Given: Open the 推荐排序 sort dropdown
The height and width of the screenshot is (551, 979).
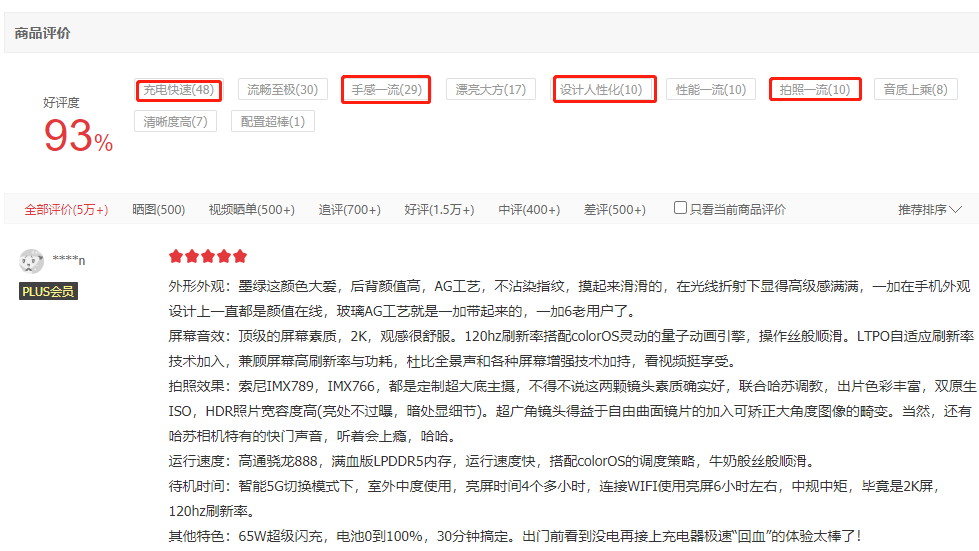Looking at the screenshot, I should click(x=929, y=210).
